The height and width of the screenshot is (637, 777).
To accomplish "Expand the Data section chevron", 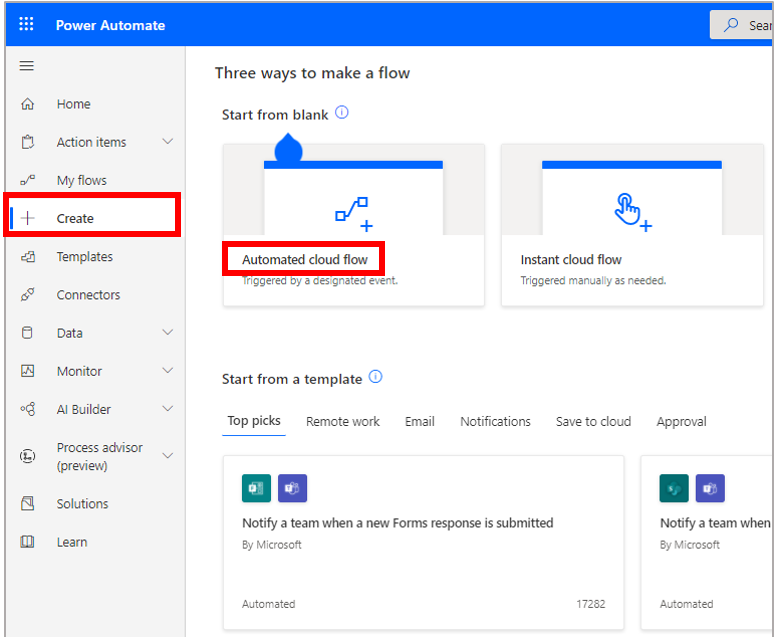I will (x=168, y=332).
